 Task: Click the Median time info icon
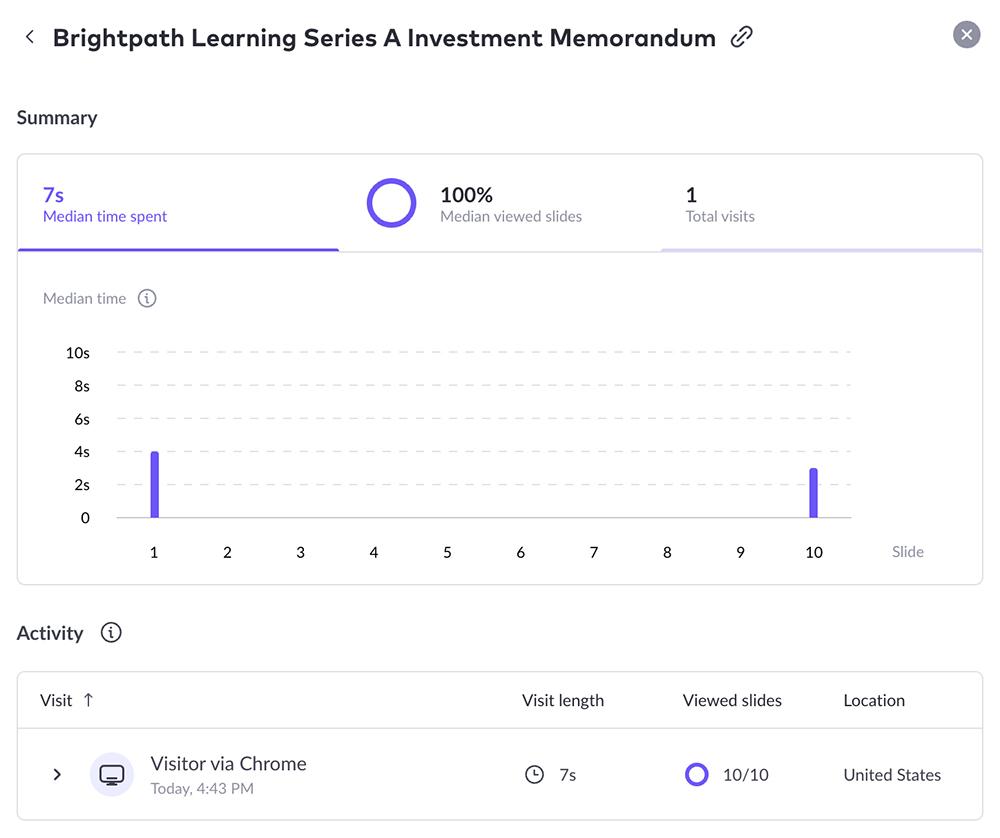147,298
